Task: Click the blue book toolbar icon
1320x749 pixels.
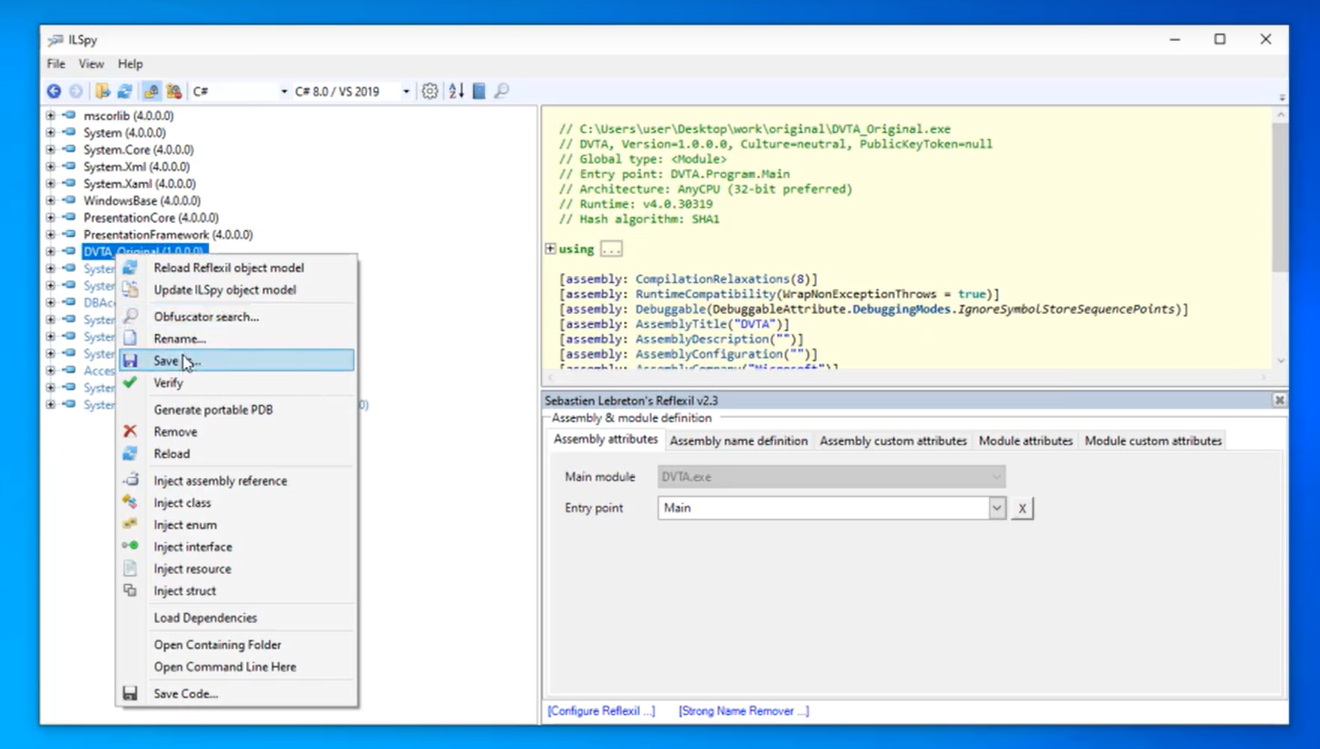Action: [479, 91]
